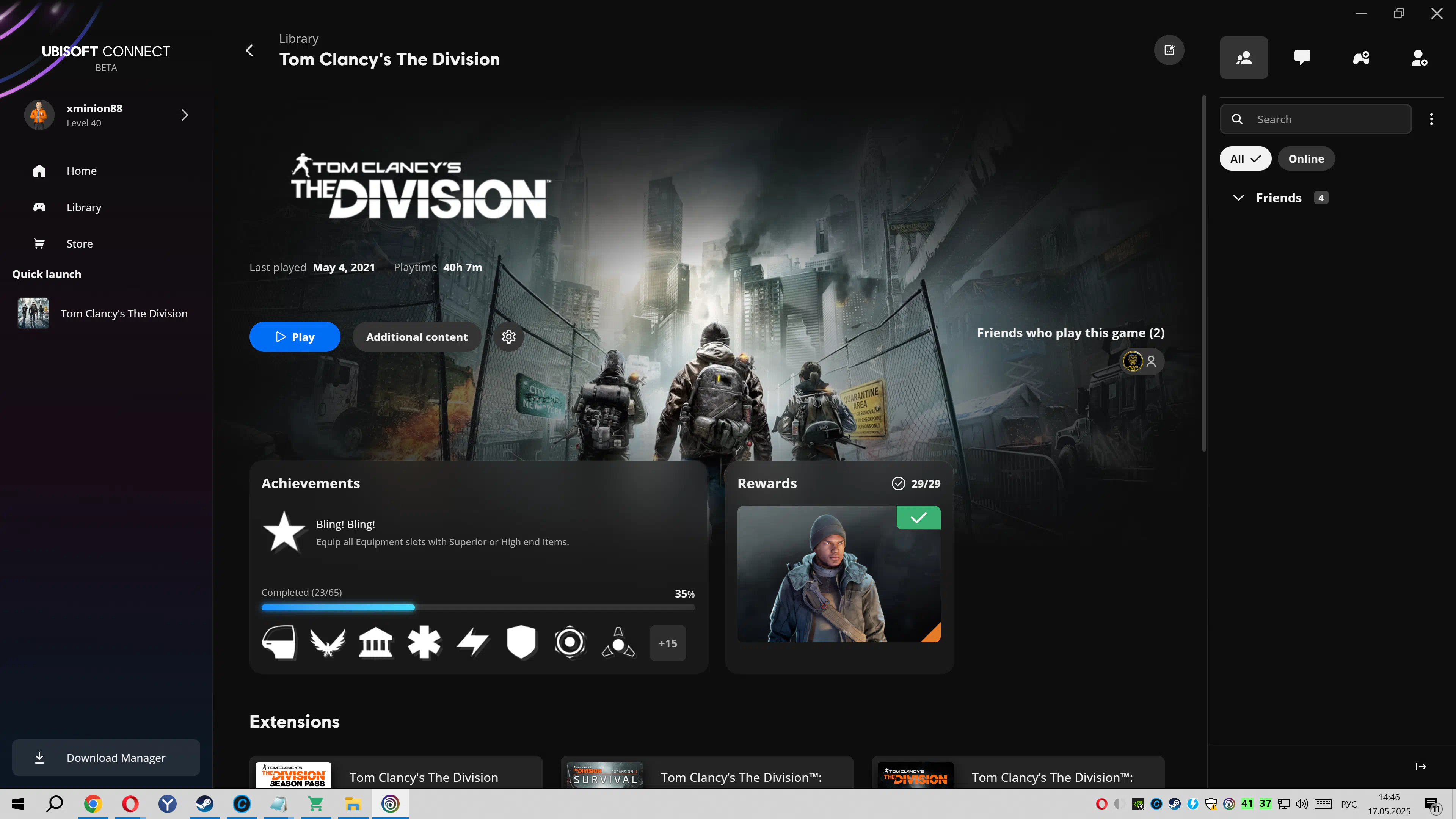Click the Ubisoft Connect logo
Screen dimensions: 1456x819
pyautogui.click(x=106, y=58)
